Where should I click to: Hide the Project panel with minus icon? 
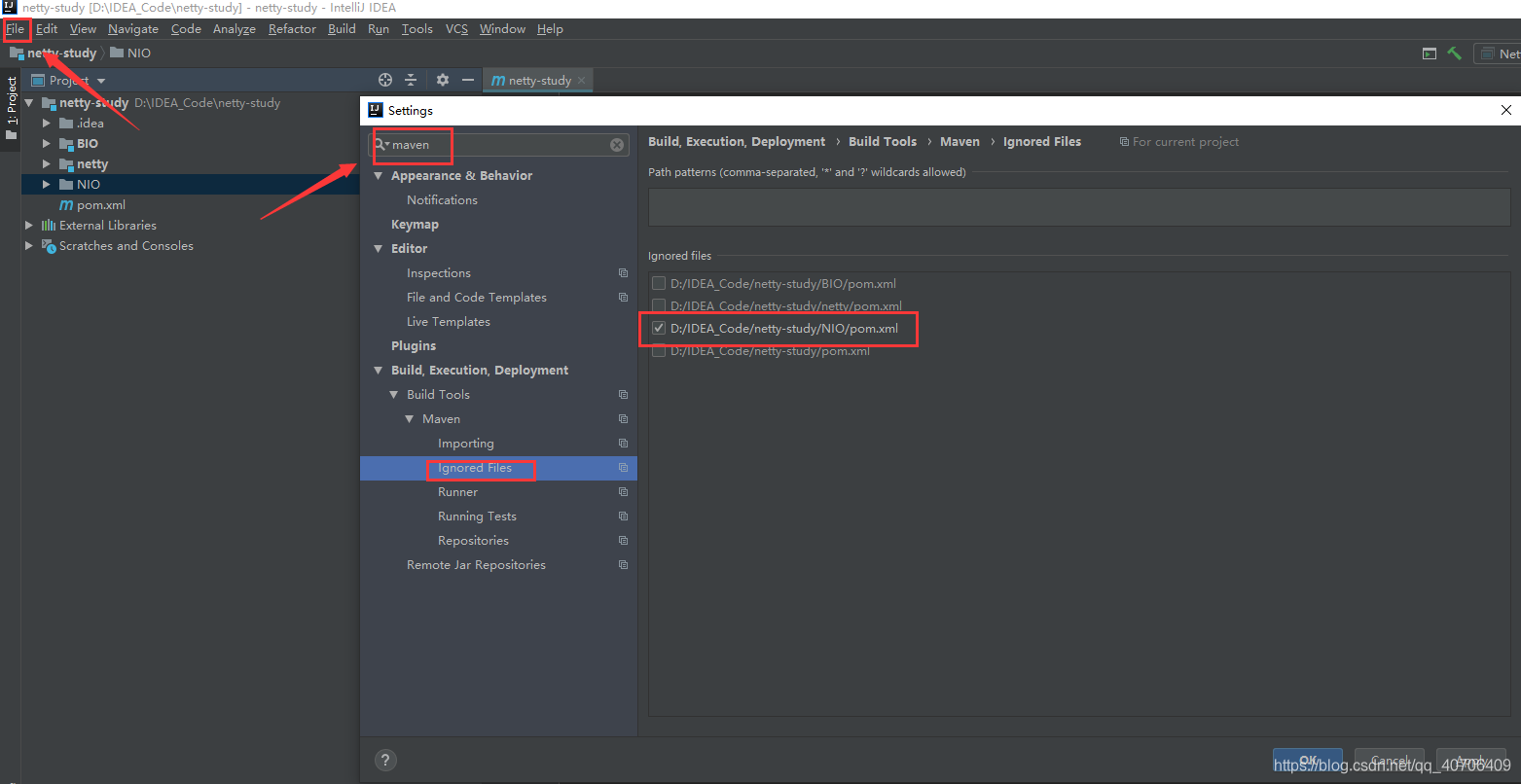(x=468, y=80)
